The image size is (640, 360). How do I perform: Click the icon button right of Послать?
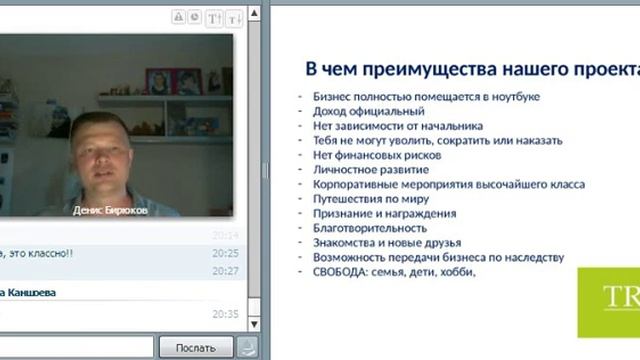pyautogui.click(x=248, y=347)
